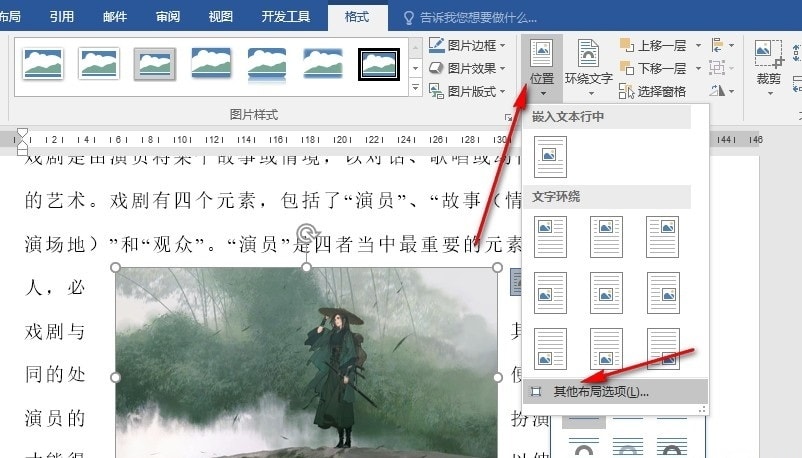Choose middle left text wrapping position
Viewport: 802px width, 458px height.
click(550, 293)
